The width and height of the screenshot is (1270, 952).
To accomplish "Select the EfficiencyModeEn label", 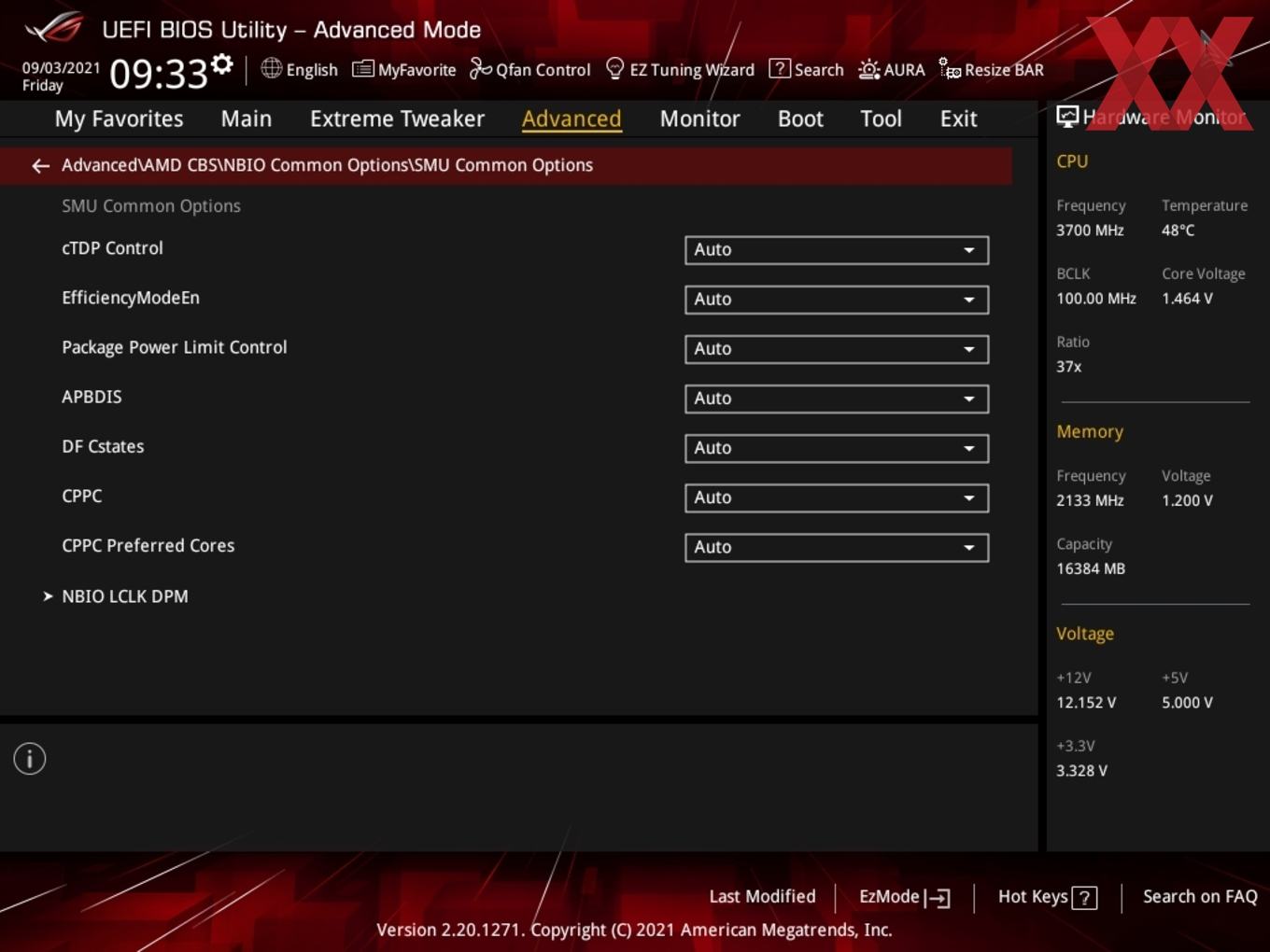I will tap(131, 298).
